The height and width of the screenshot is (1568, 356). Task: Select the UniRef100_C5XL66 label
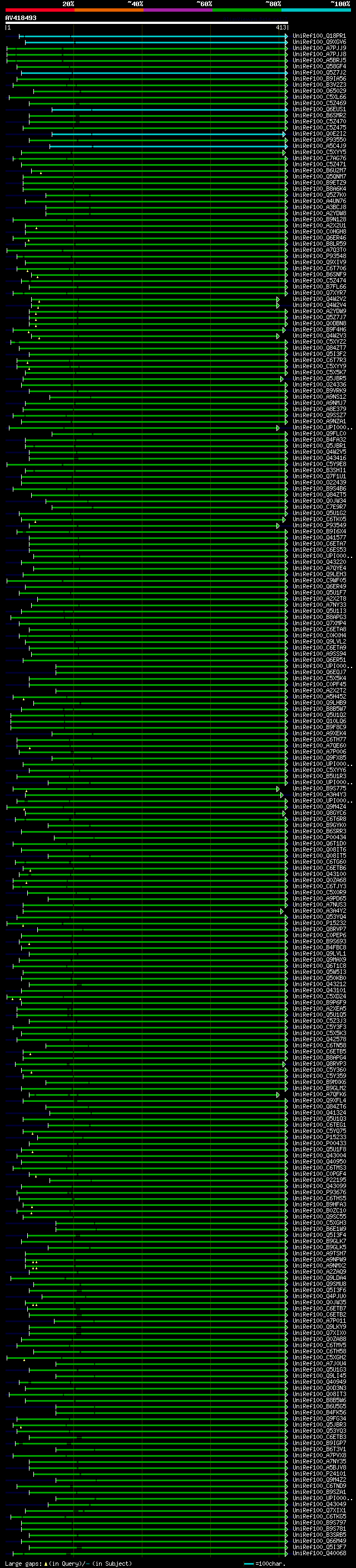pyautogui.click(x=319, y=97)
